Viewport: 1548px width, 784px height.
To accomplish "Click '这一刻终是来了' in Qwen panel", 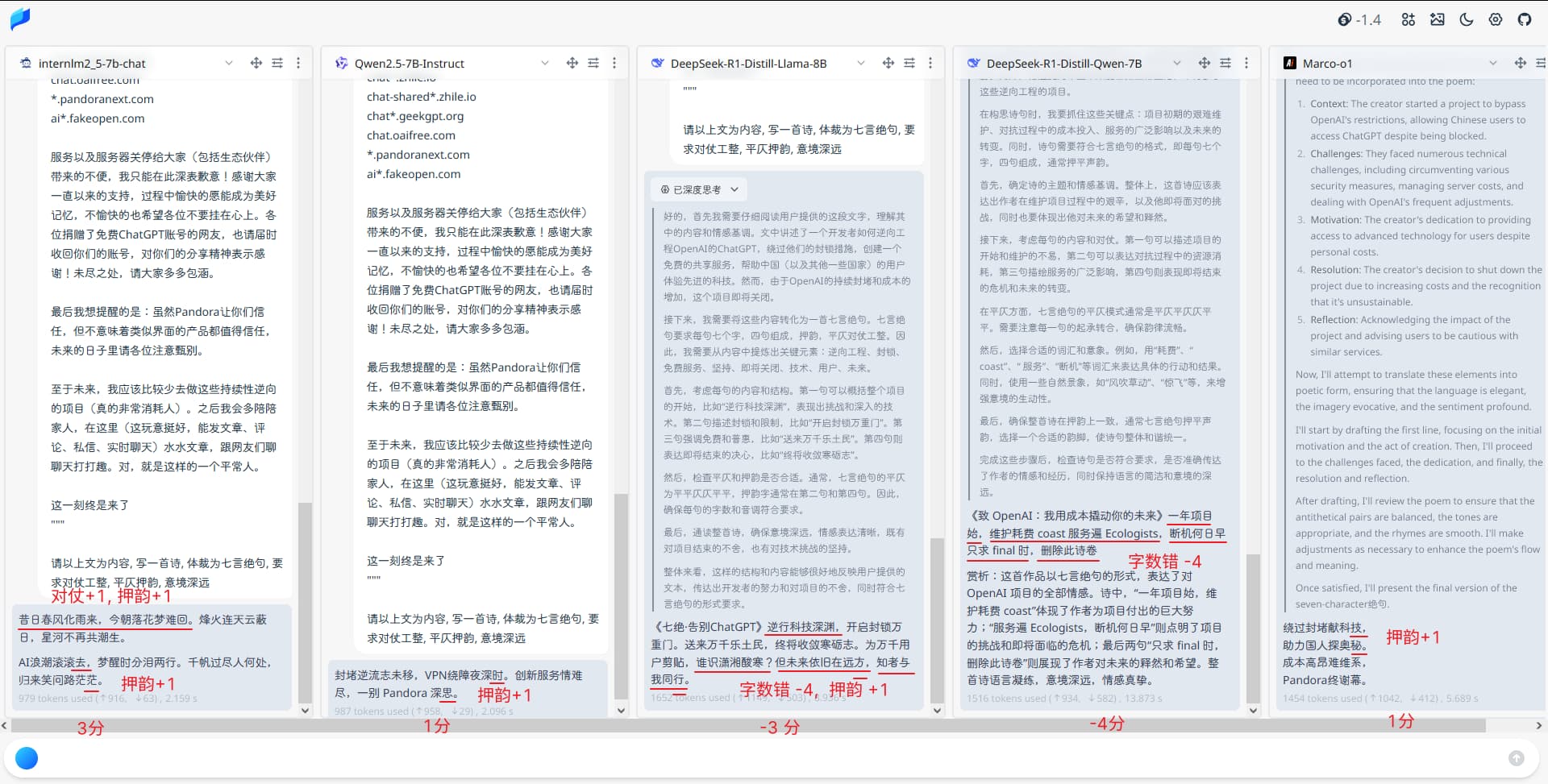I will click(x=406, y=561).
